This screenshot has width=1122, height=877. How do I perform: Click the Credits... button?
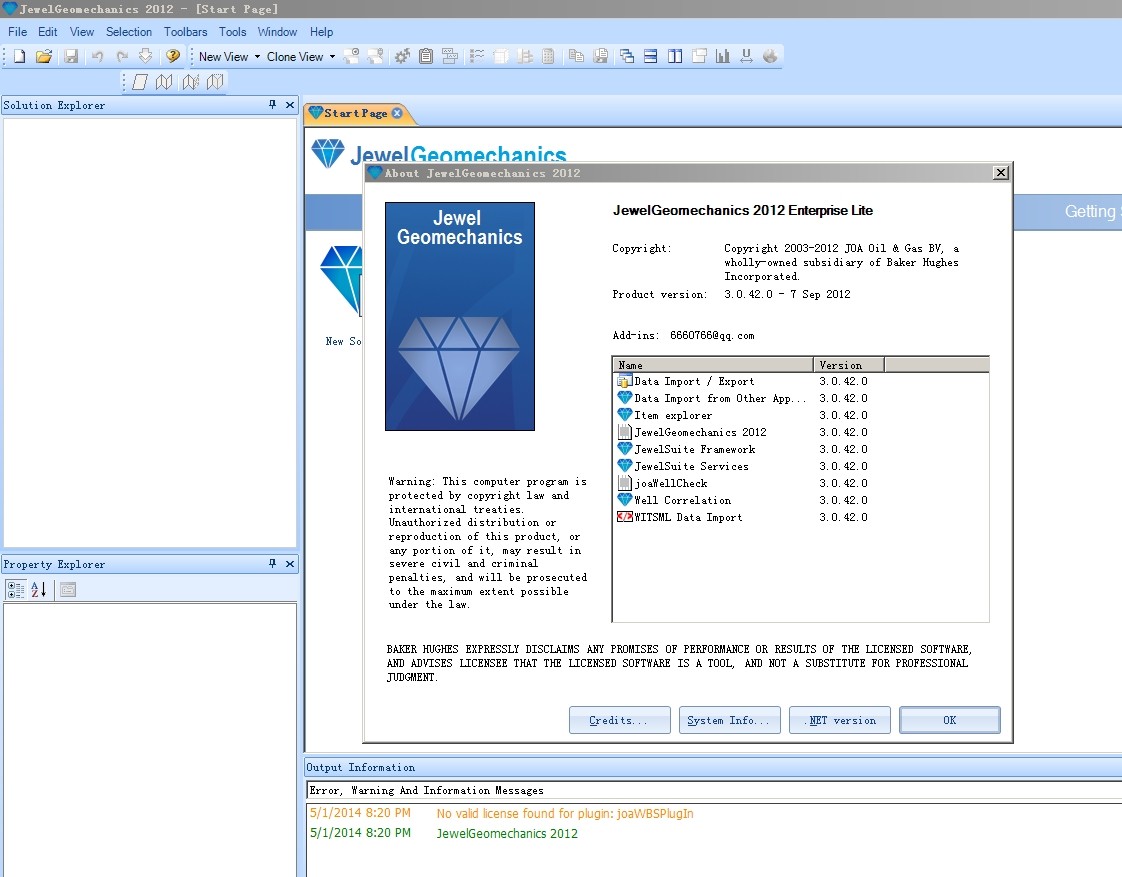pos(620,720)
